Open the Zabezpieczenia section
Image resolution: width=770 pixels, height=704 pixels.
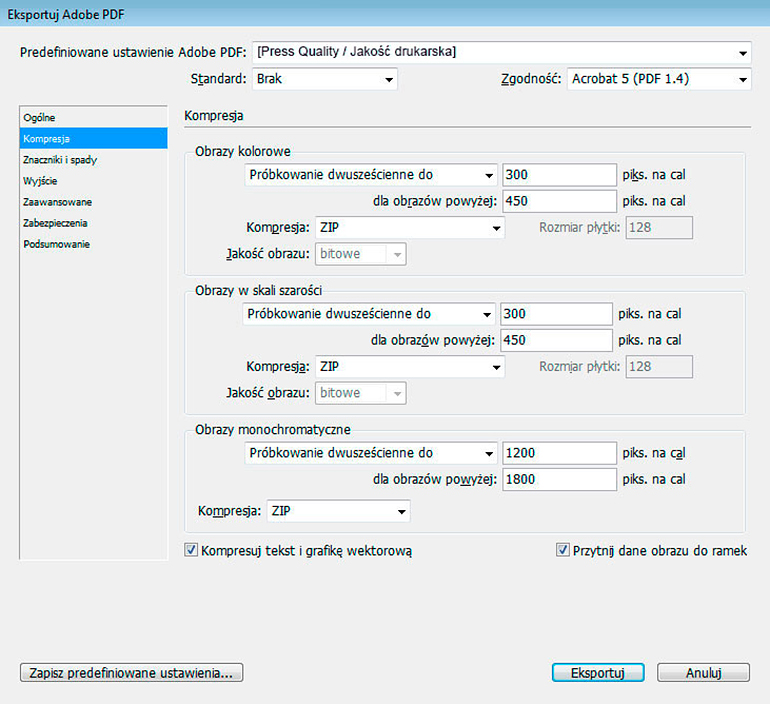coord(94,223)
